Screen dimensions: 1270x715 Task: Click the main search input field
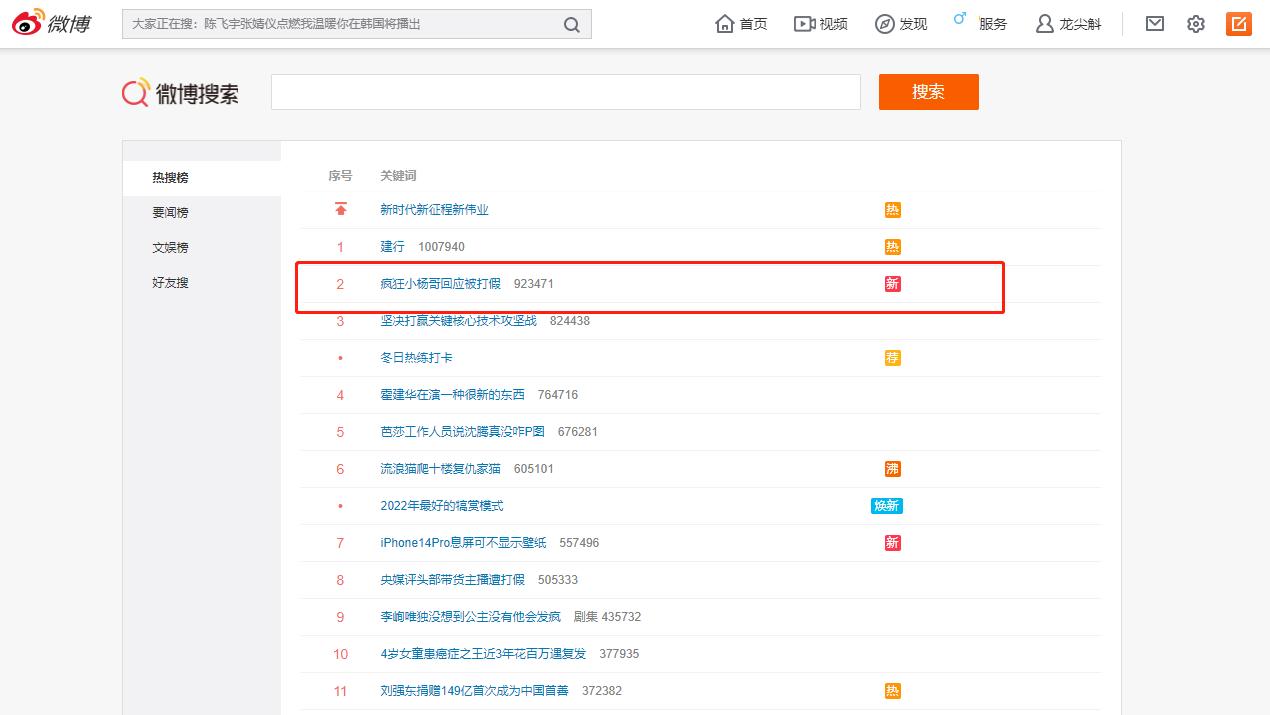coord(566,91)
